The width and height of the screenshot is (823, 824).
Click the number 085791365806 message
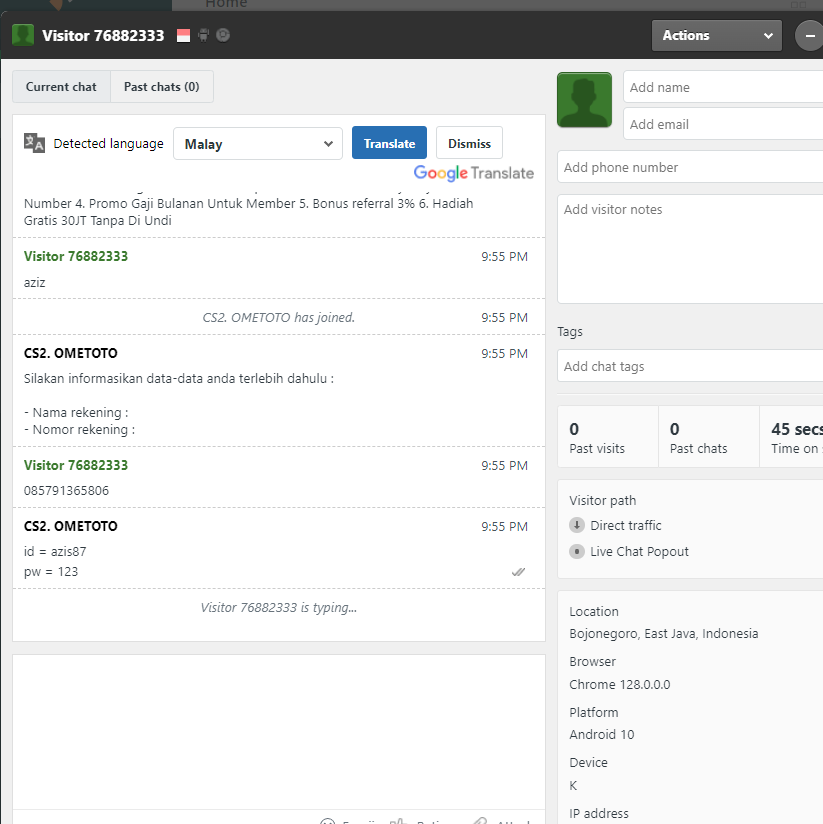click(x=66, y=491)
